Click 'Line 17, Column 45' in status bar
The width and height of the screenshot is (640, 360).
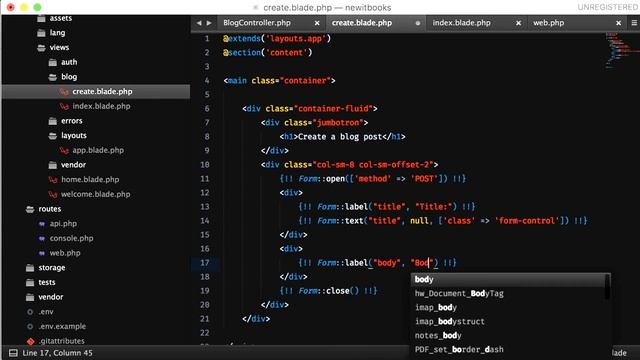pyautogui.click(x=58, y=353)
